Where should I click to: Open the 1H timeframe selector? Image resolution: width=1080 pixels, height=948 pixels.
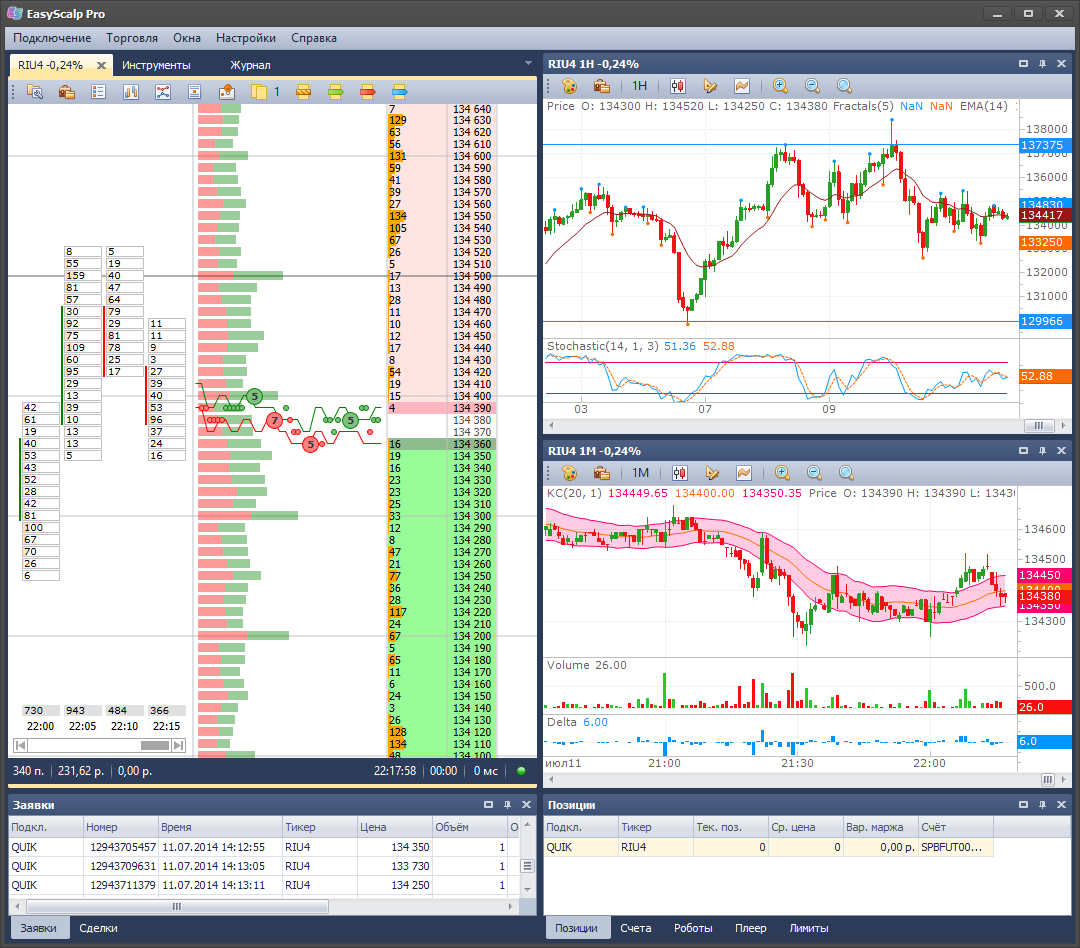point(639,86)
